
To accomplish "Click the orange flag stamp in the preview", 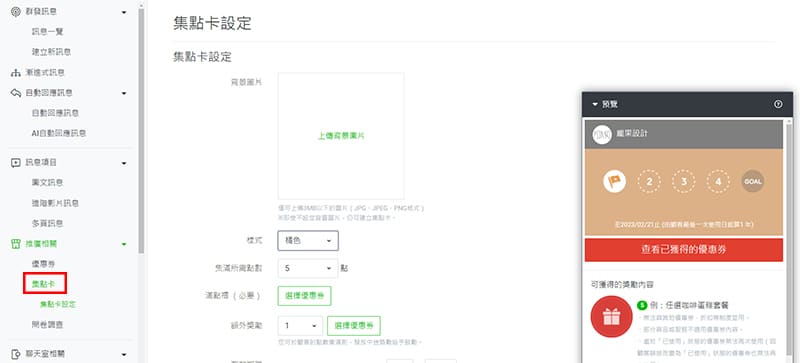I will pyautogui.click(x=614, y=181).
